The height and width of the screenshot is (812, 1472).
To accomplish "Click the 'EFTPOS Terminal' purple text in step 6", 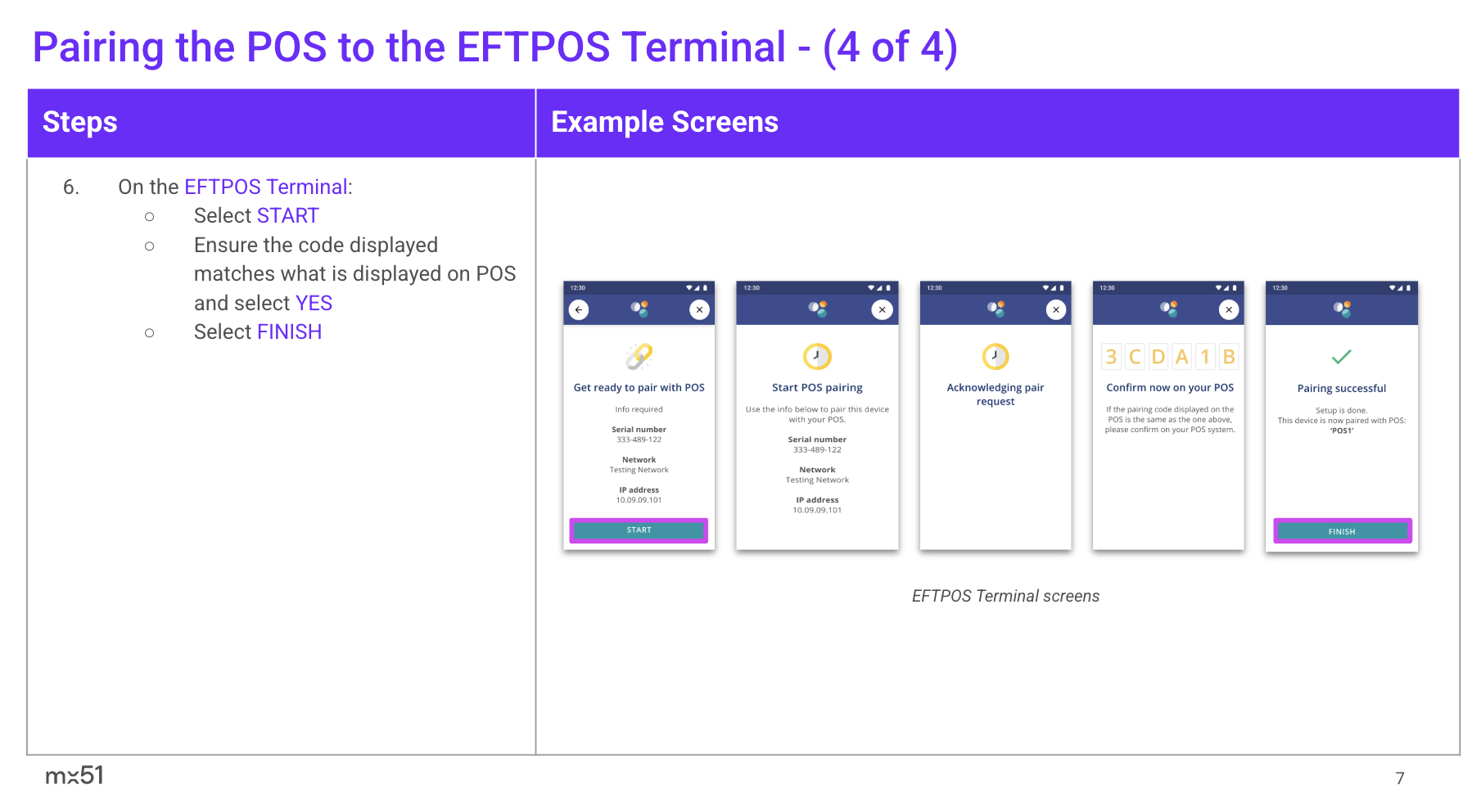I will pos(266,187).
